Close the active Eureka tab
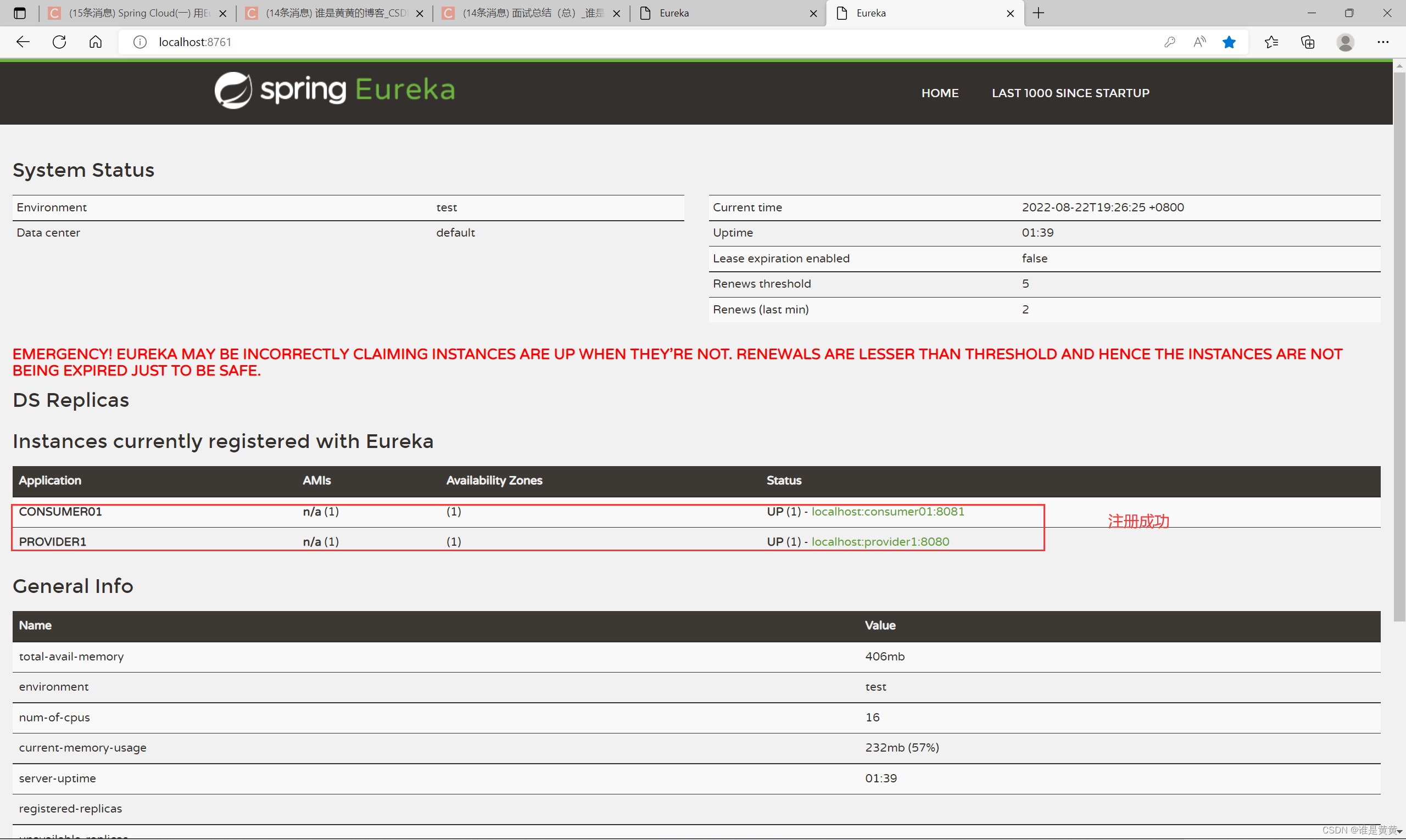 [x=1010, y=14]
